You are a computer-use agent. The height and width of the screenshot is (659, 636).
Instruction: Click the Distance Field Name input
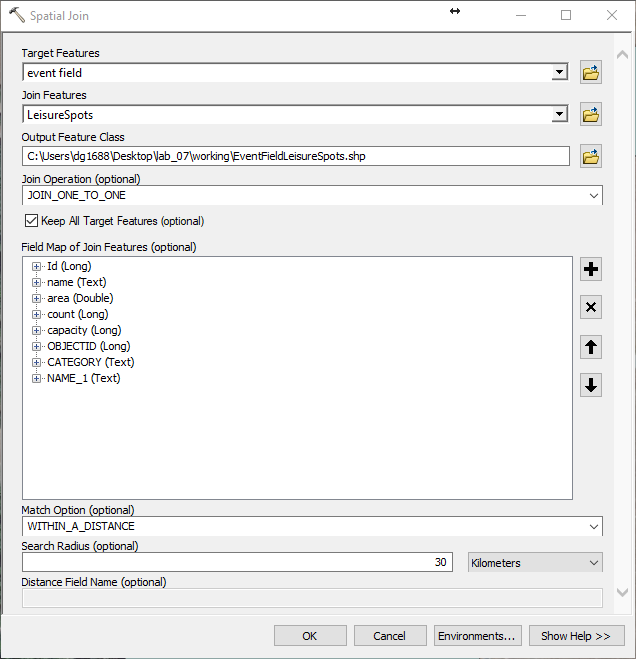(x=312, y=598)
